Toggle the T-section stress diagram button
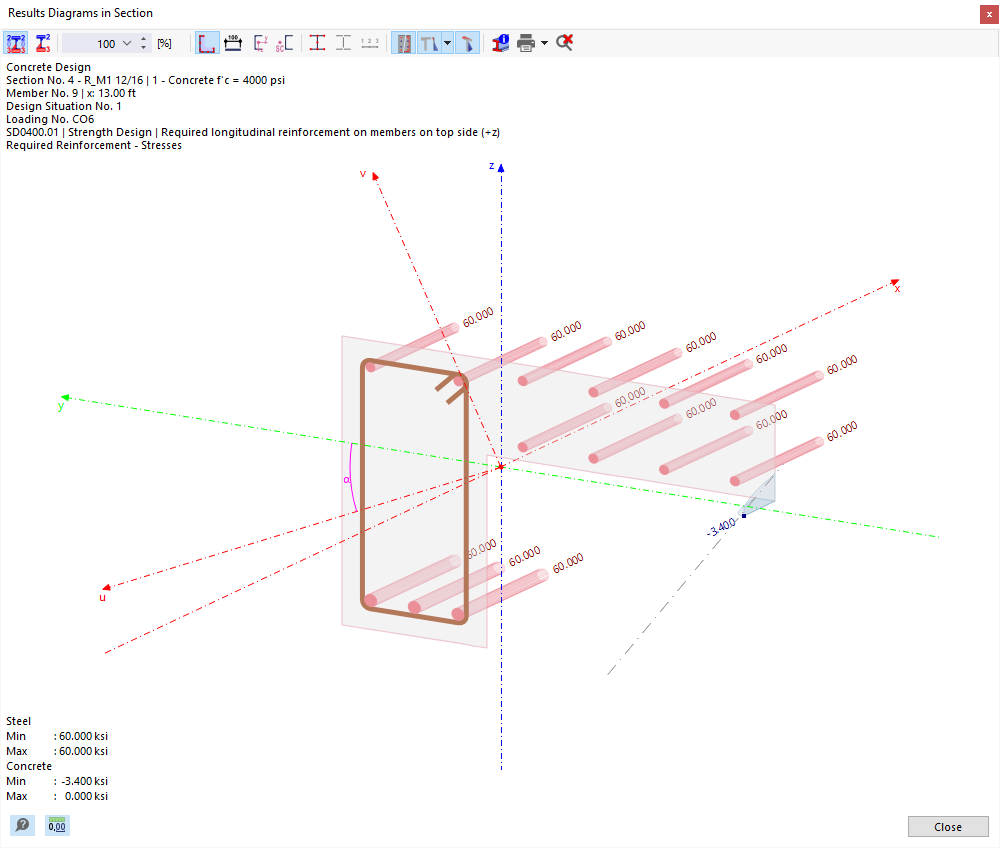 click(x=429, y=43)
